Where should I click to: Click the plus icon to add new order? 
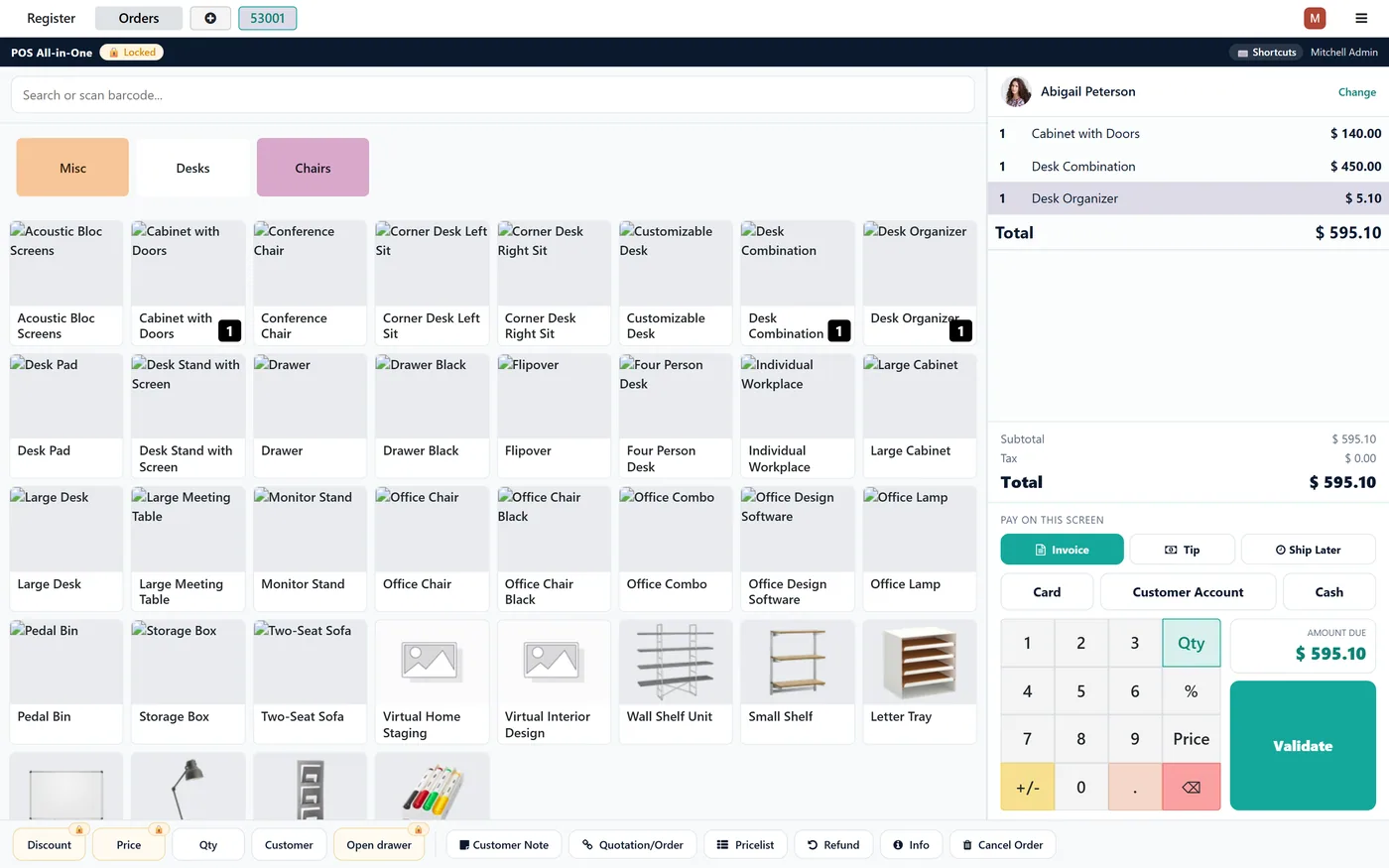tap(210, 18)
